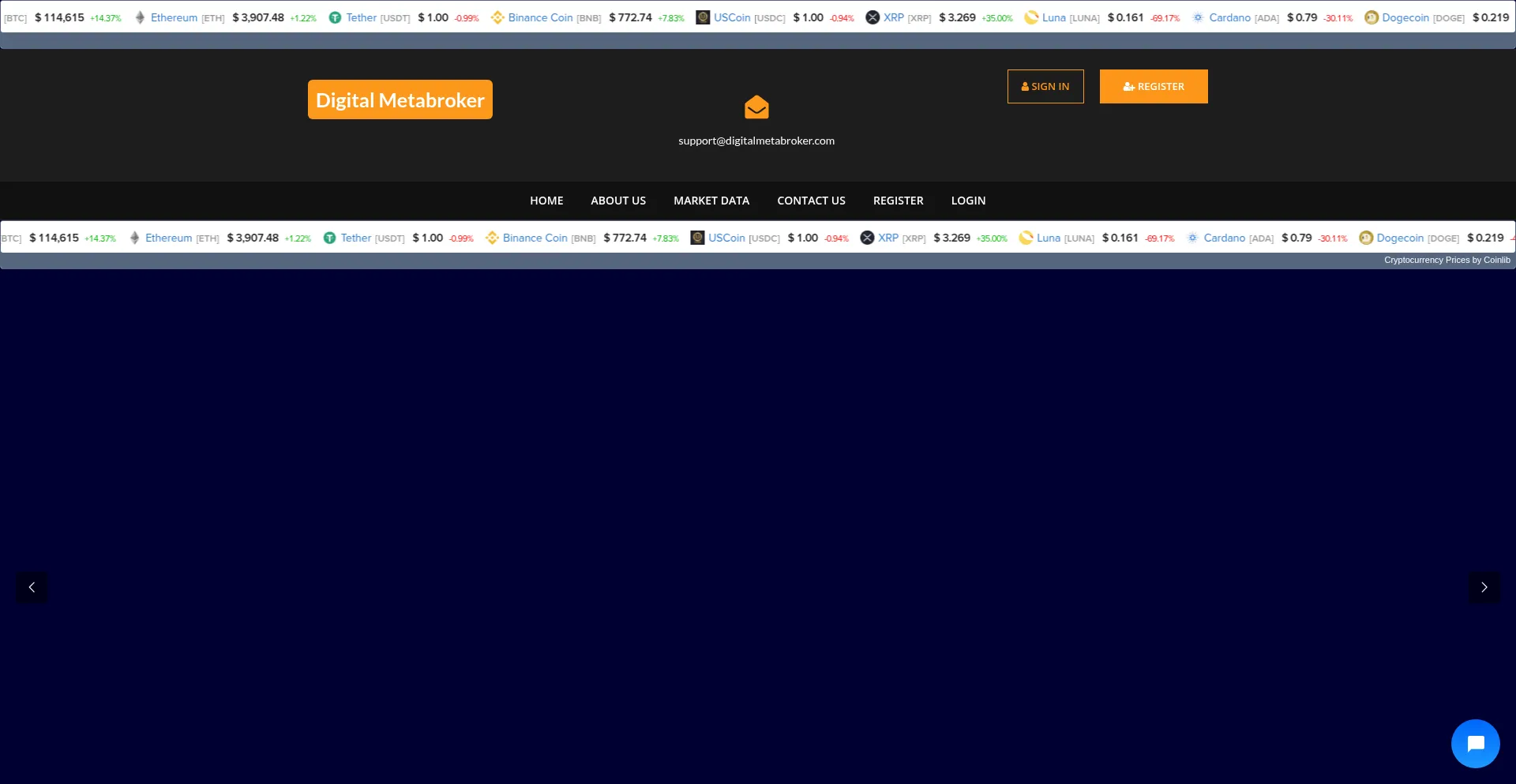
Task: Click Dogecoin icon in lower ticker
Action: coord(1366,238)
